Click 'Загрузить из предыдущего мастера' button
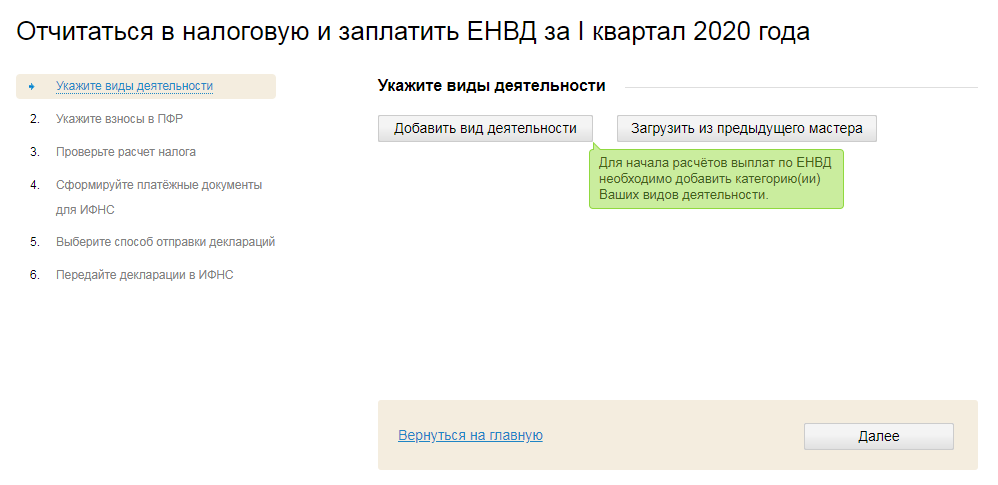Screen dimensions: 998x485 pyautogui.click(x=746, y=128)
